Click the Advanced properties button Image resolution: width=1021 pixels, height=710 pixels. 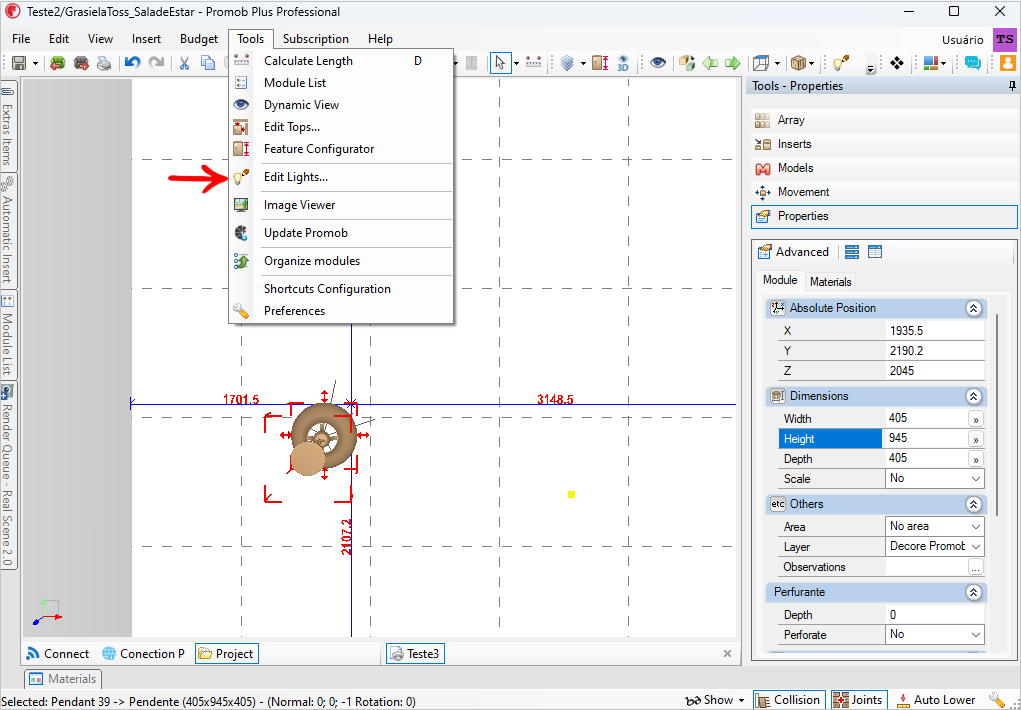794,252
